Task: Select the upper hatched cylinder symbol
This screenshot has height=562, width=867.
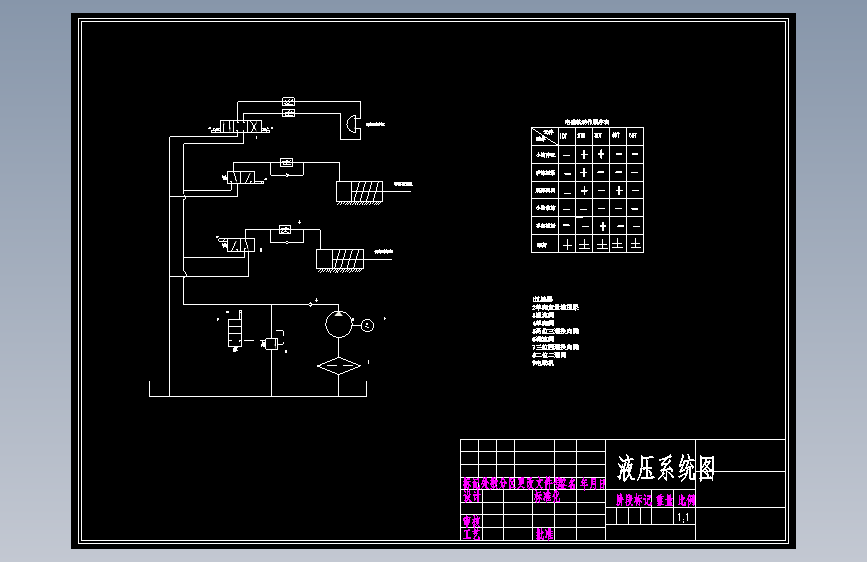Action: pyautogui.click(x=359, y=192)
